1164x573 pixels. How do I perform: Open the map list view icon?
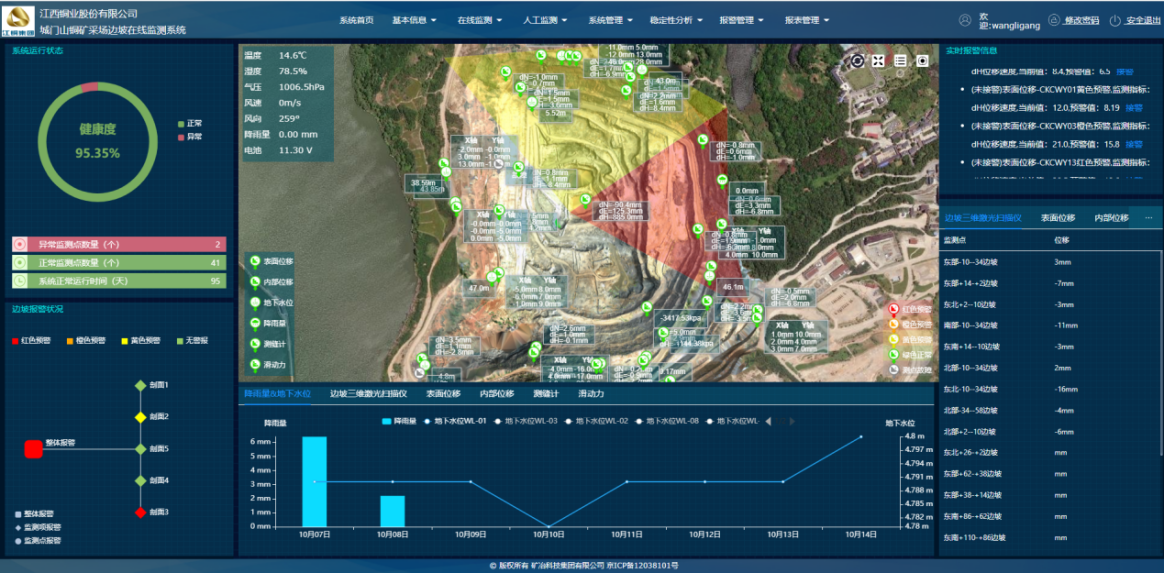(x=900, y=61)
